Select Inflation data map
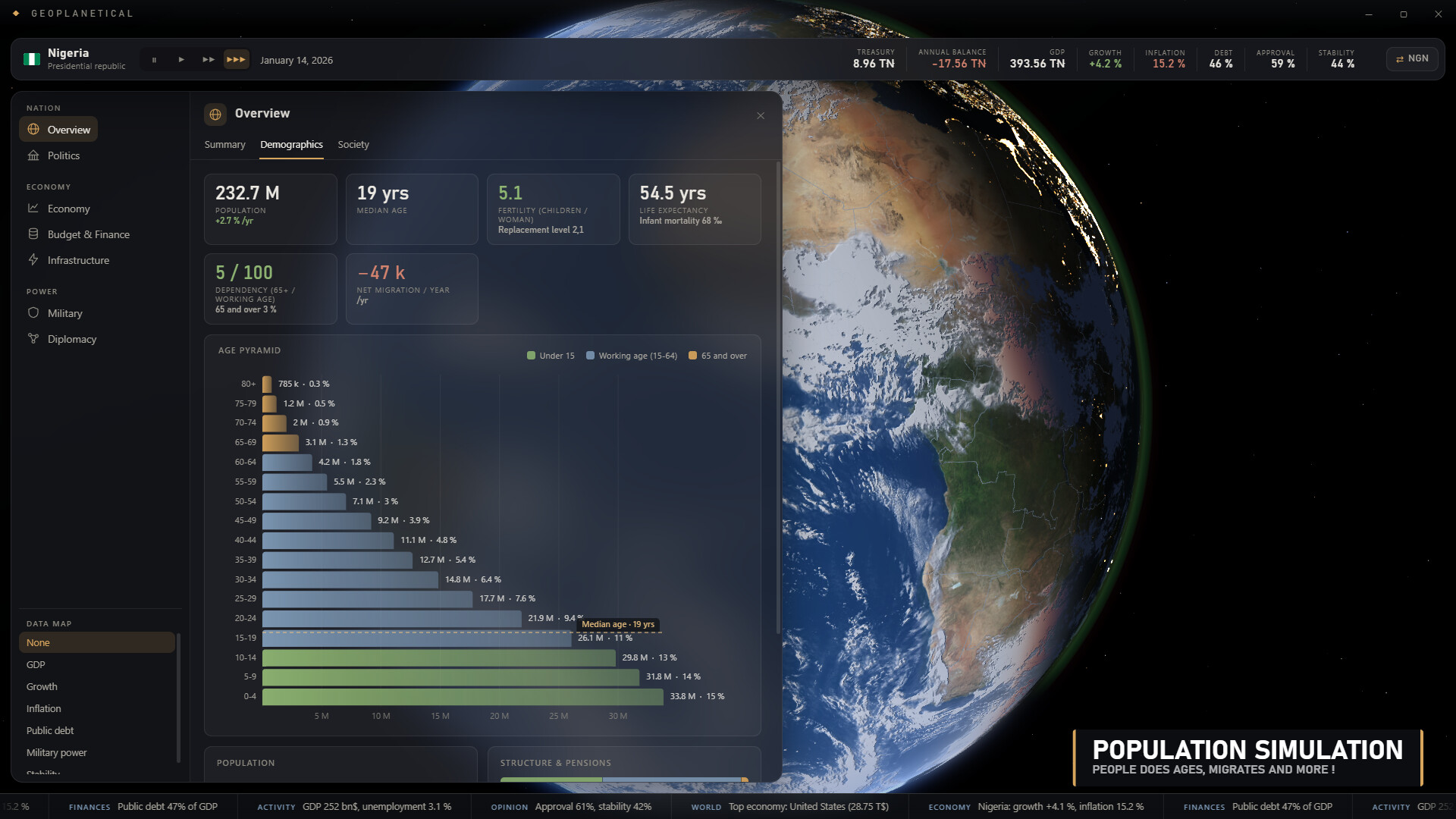The image size is (1456, 819). pos(97,709)
